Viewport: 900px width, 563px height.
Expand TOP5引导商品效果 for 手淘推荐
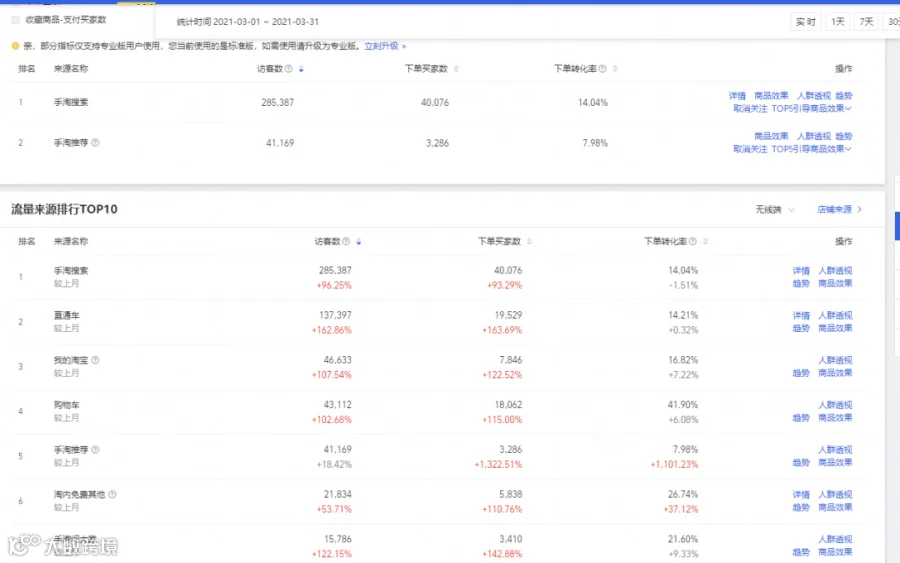pos(811,149)
